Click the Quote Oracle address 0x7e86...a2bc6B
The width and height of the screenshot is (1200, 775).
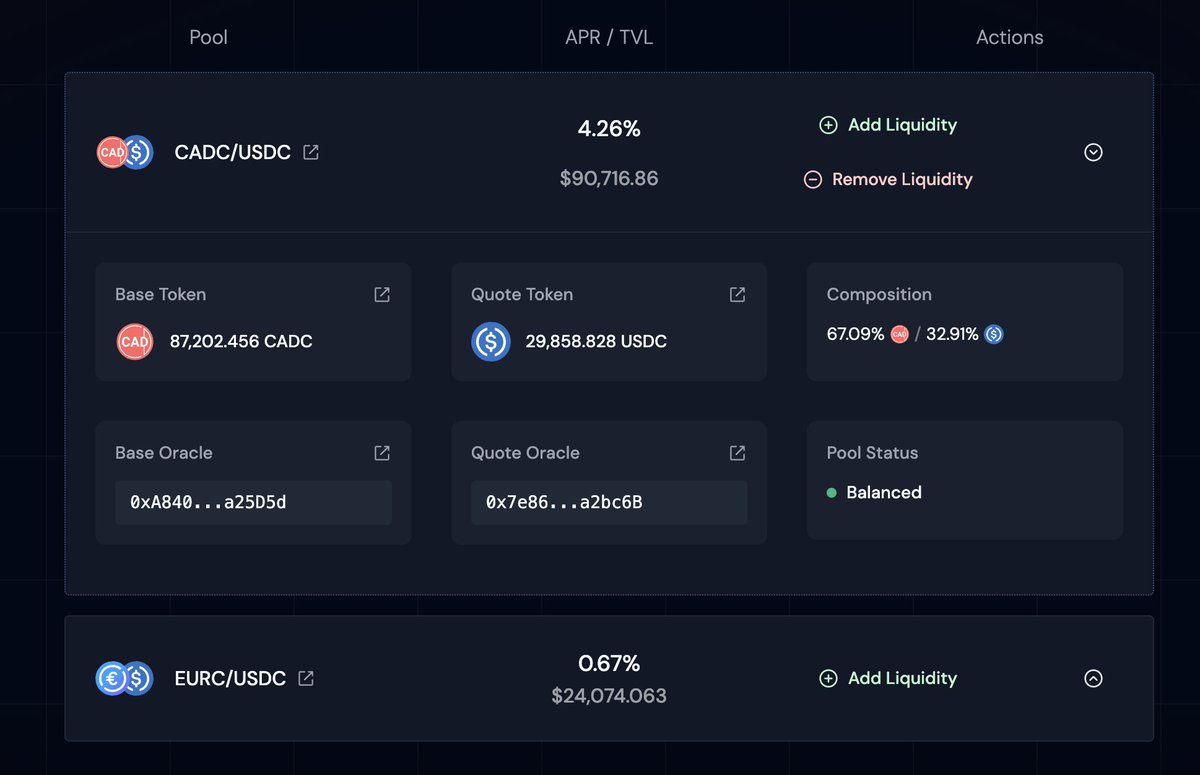click(609, 502)
